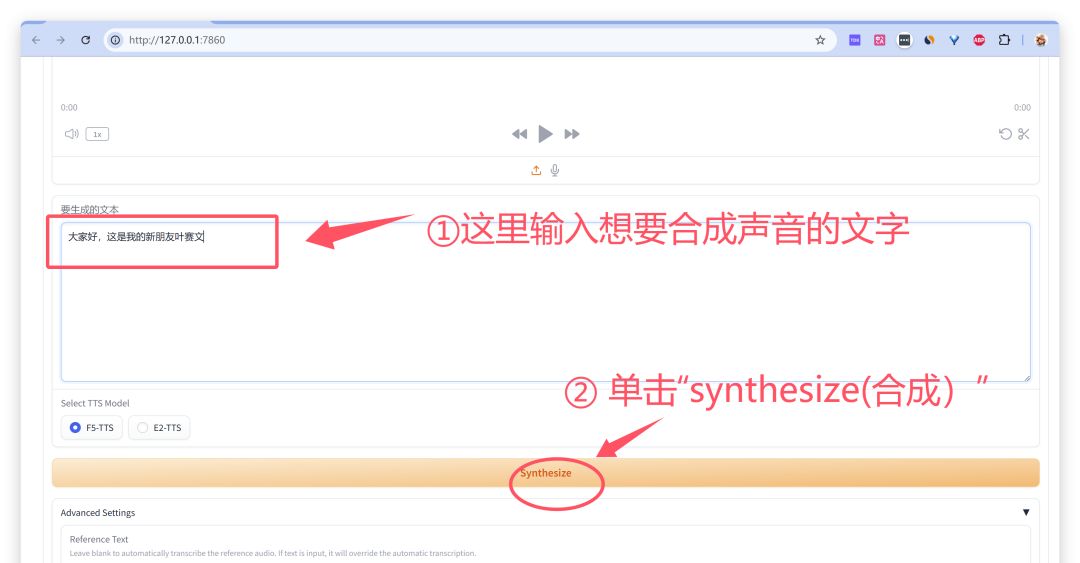Screen dimensions: 1080x563
Task: Select the F5-TTS model radio button
Action: tap(92, 427)
